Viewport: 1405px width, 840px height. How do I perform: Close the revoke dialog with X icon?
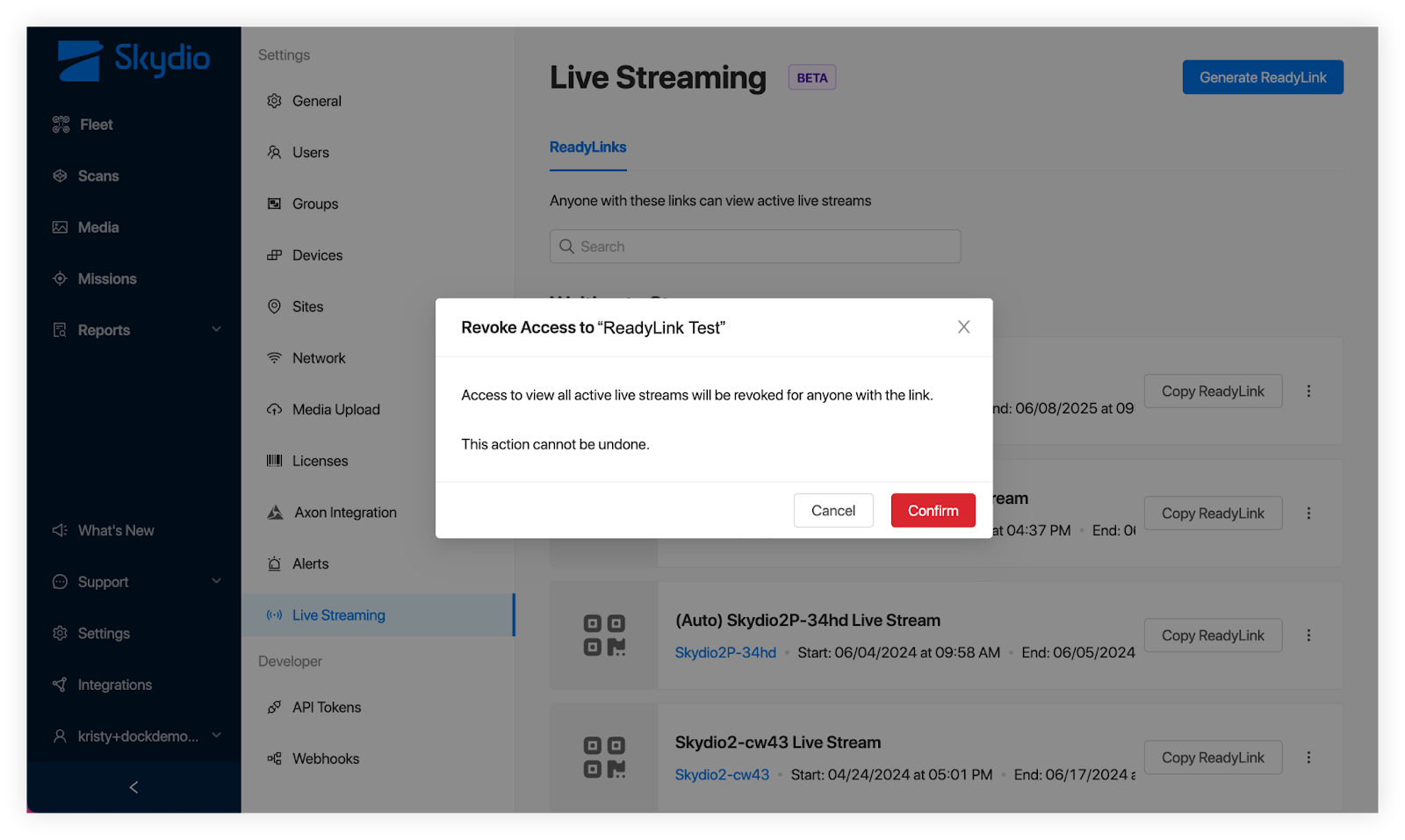click(963, 327)
